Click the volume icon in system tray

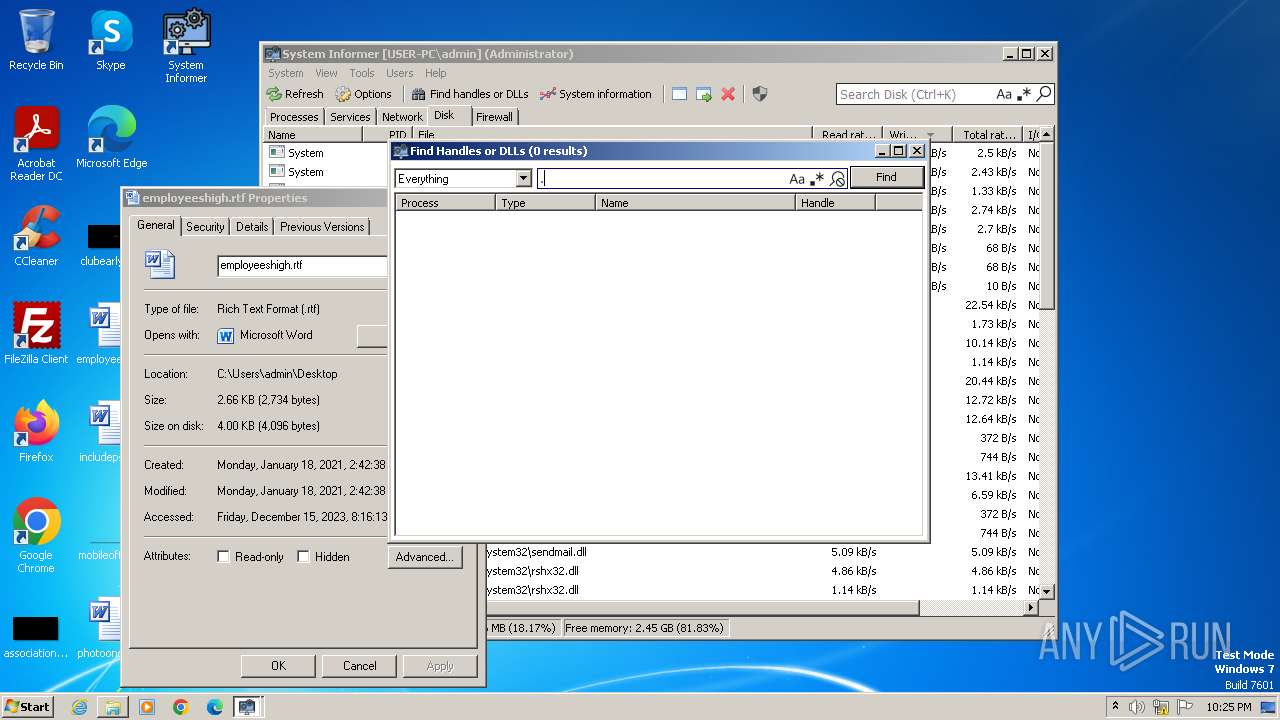click(x=1135, y=707)
